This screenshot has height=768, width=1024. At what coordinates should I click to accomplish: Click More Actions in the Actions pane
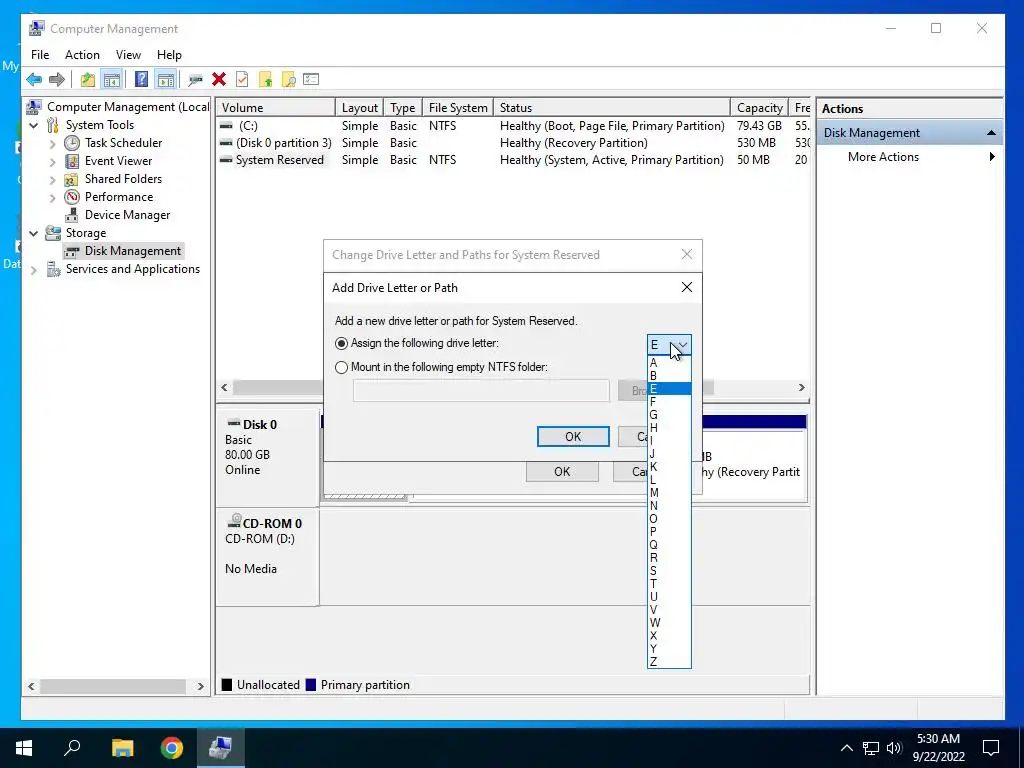tap(883, 157)
